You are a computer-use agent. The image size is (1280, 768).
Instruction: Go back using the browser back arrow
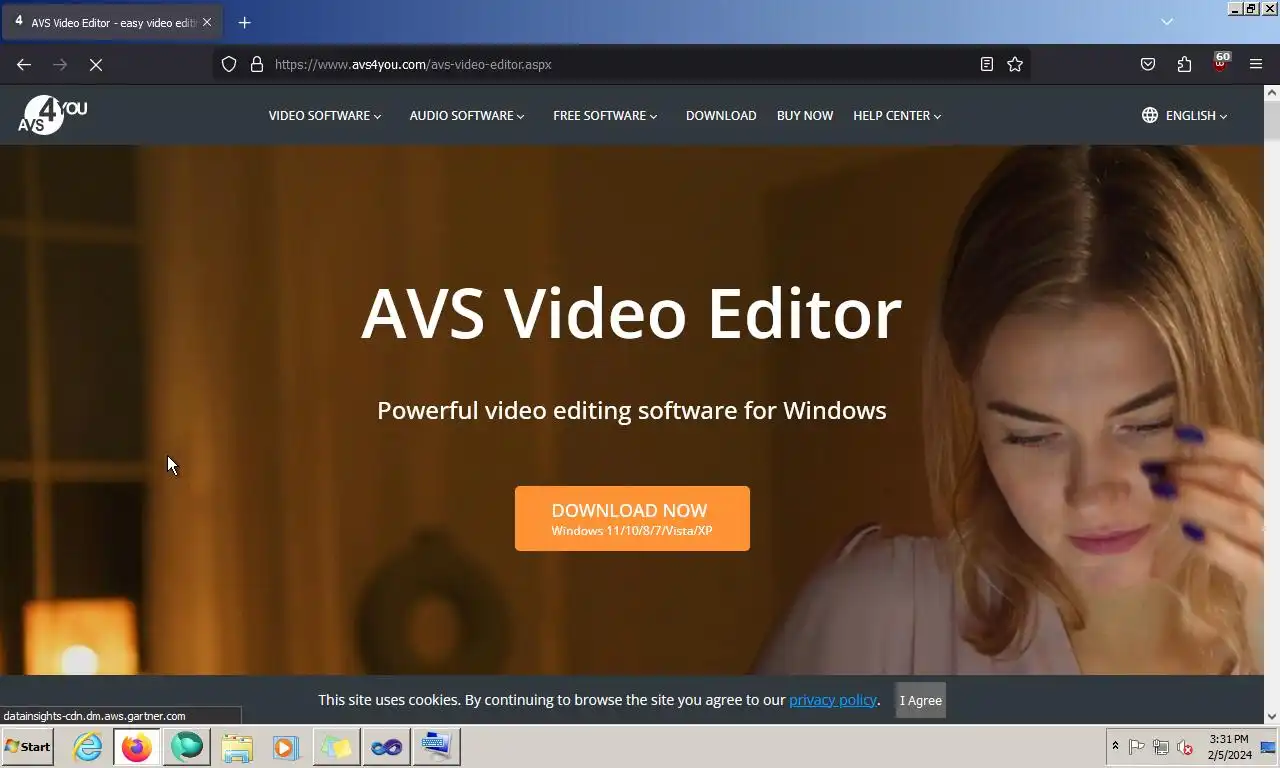click(x=24, y=64)
